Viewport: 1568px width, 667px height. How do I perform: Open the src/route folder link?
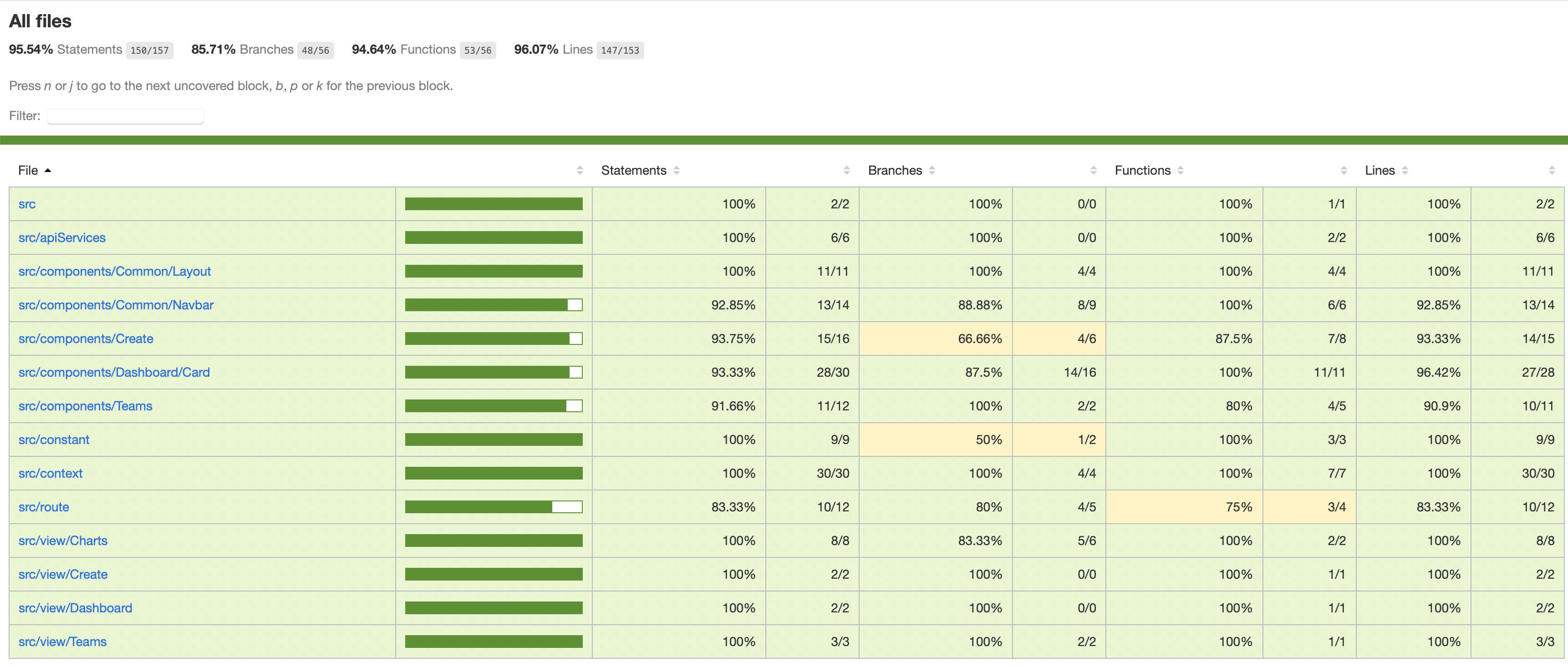pos(44,507)
